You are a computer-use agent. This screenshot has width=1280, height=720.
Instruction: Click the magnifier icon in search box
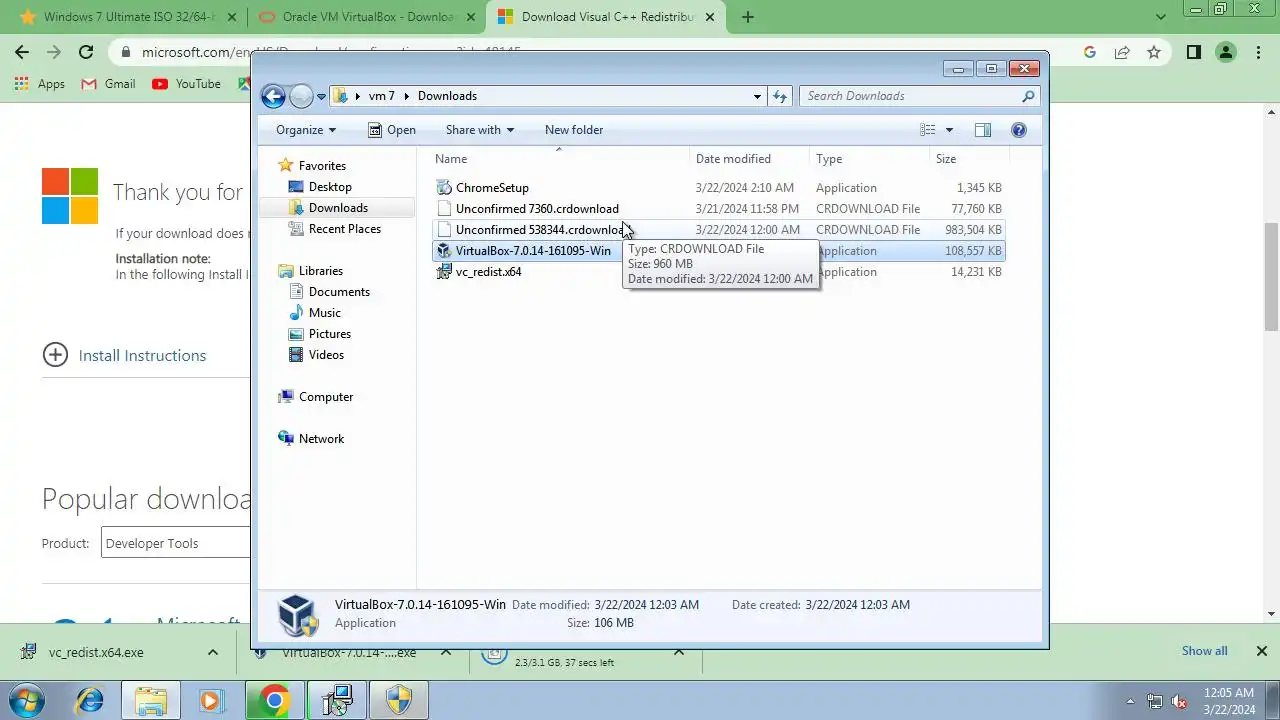1028,96
